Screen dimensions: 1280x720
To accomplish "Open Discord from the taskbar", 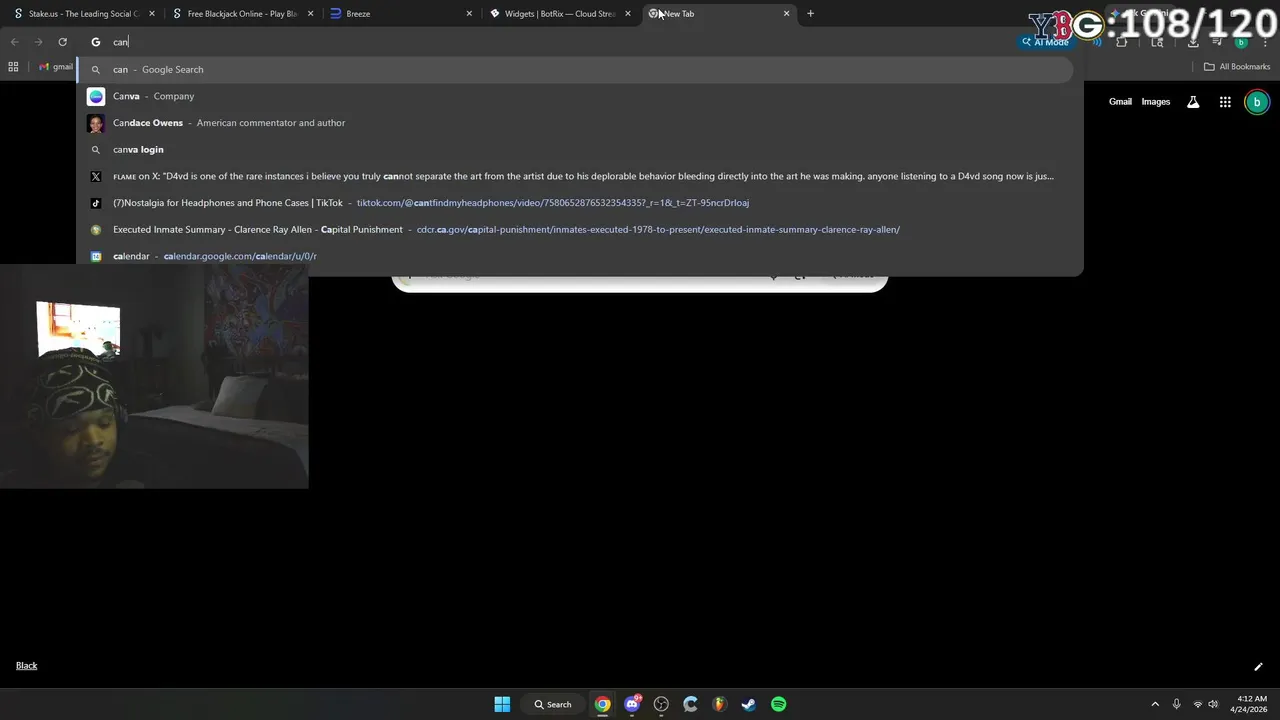I will [x=632, y=704].
